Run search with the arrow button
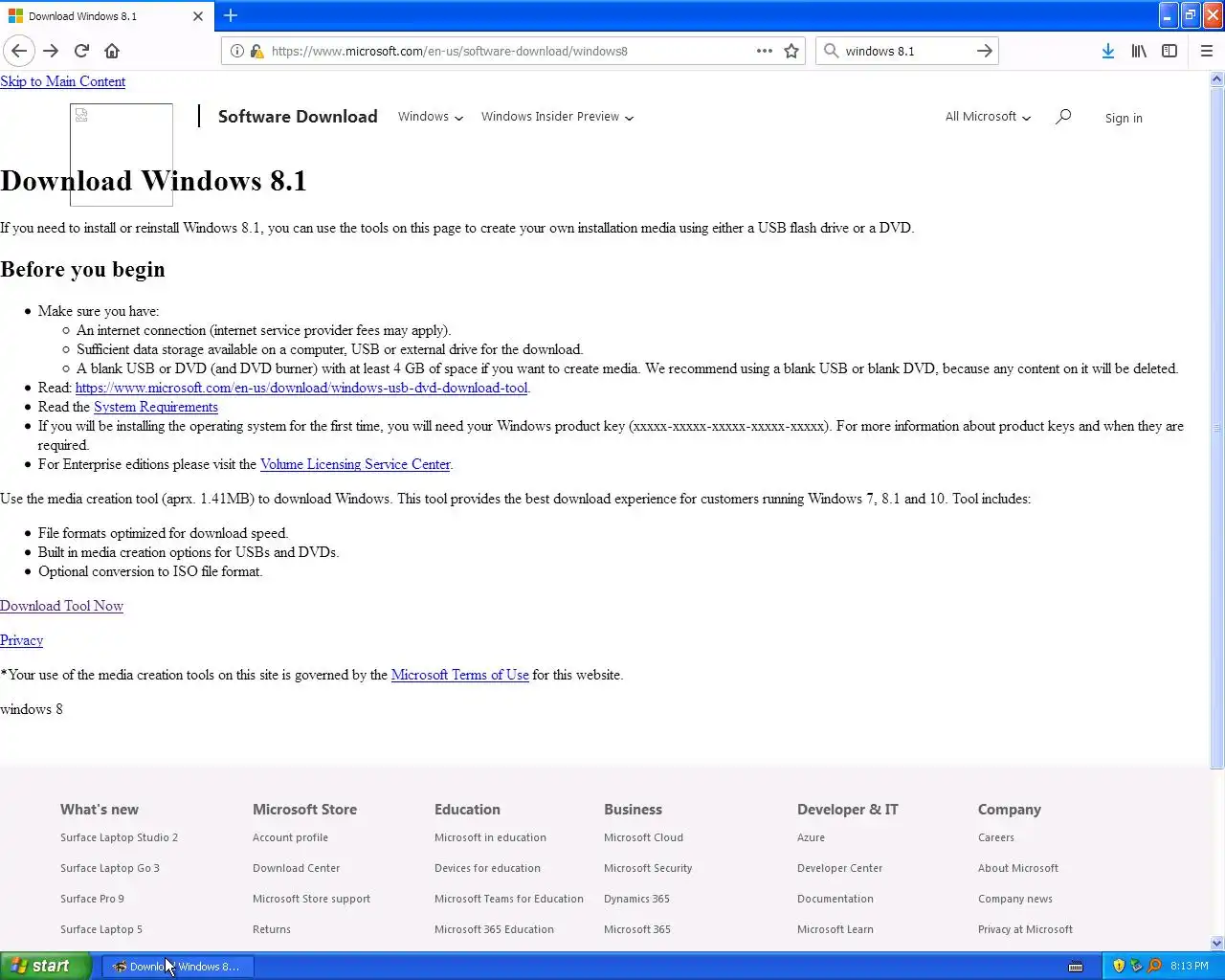Viewport: 1225px width, 980px height. (x=984, y=51)
